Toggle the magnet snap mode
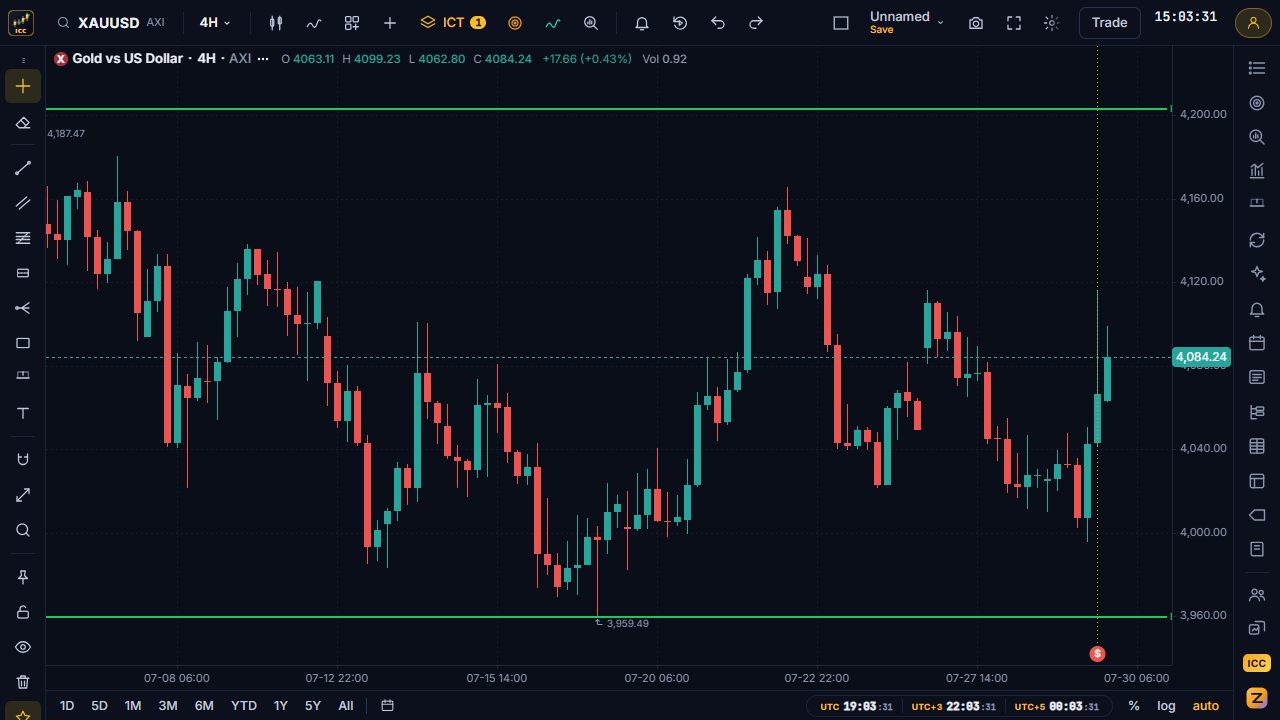 [23, 459]
